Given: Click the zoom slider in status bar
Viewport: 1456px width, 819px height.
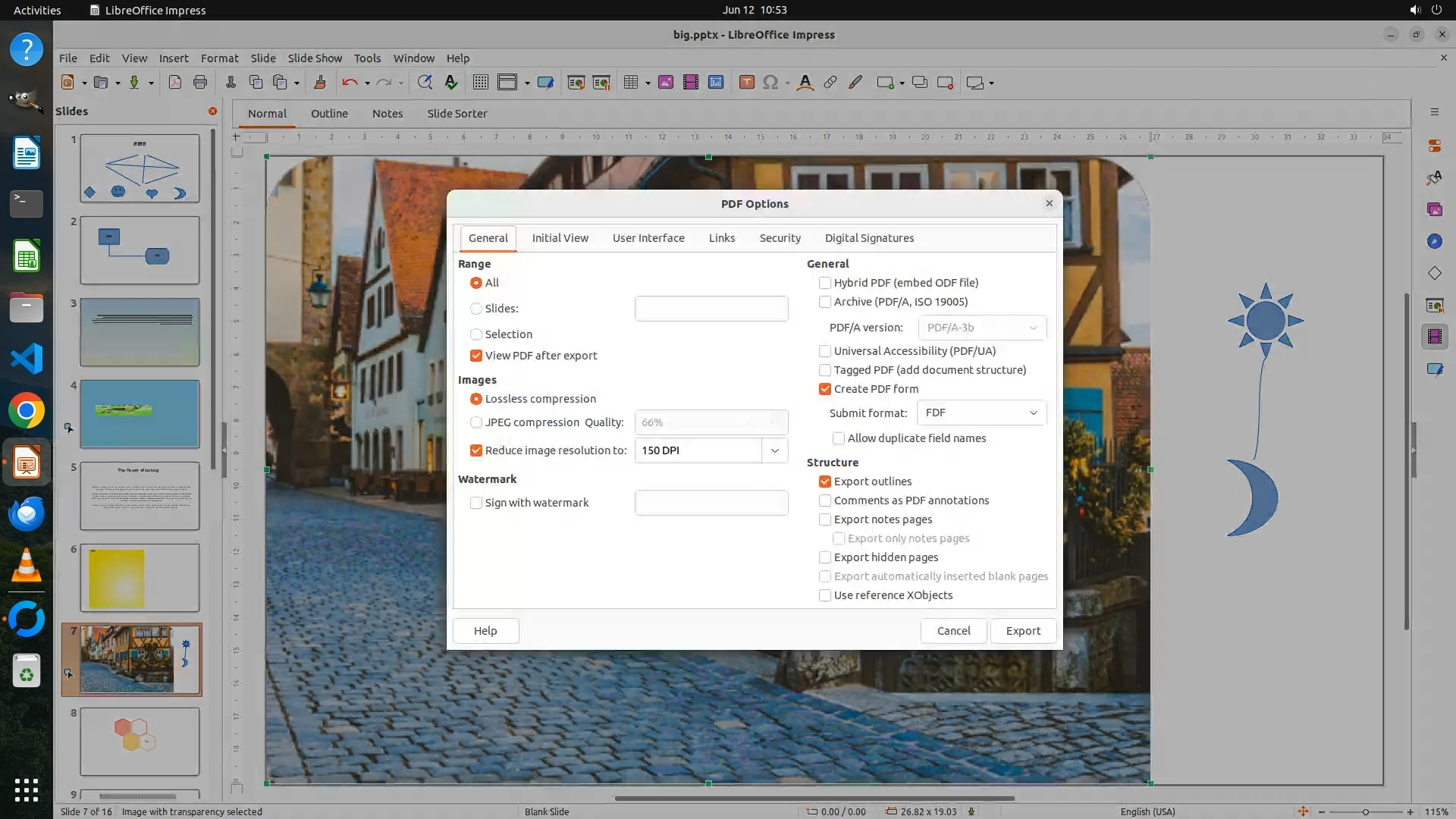Looking at the screenshot, I should click(1365, 811).
